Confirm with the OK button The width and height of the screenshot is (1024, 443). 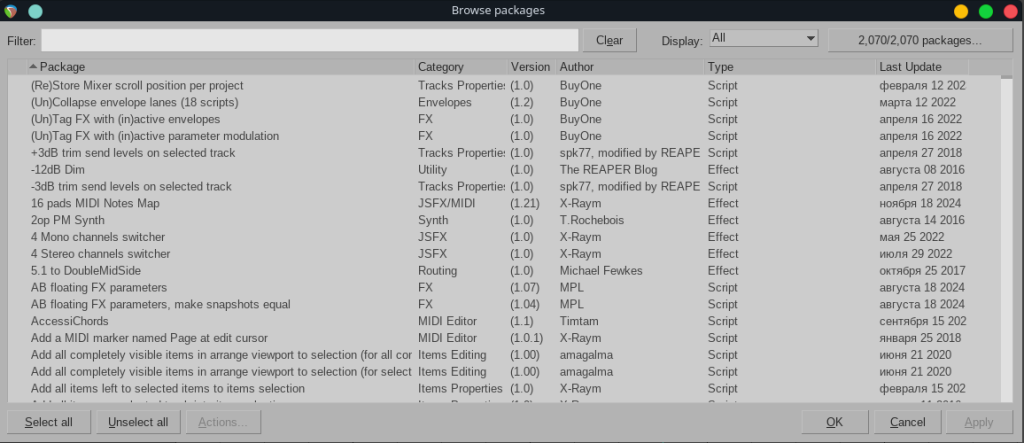[x=833, y=422]
